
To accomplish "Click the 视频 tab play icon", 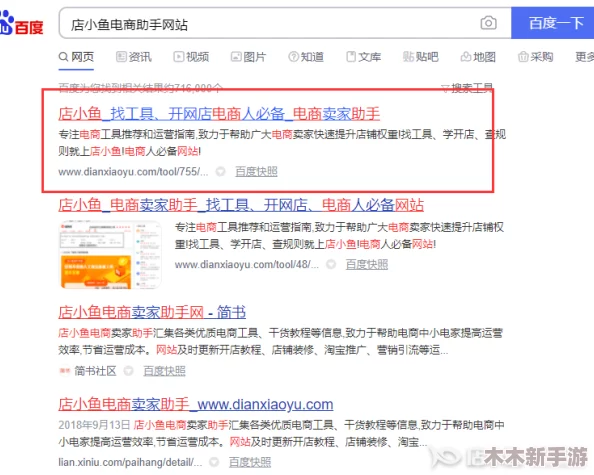I will [x=178, y=57].
